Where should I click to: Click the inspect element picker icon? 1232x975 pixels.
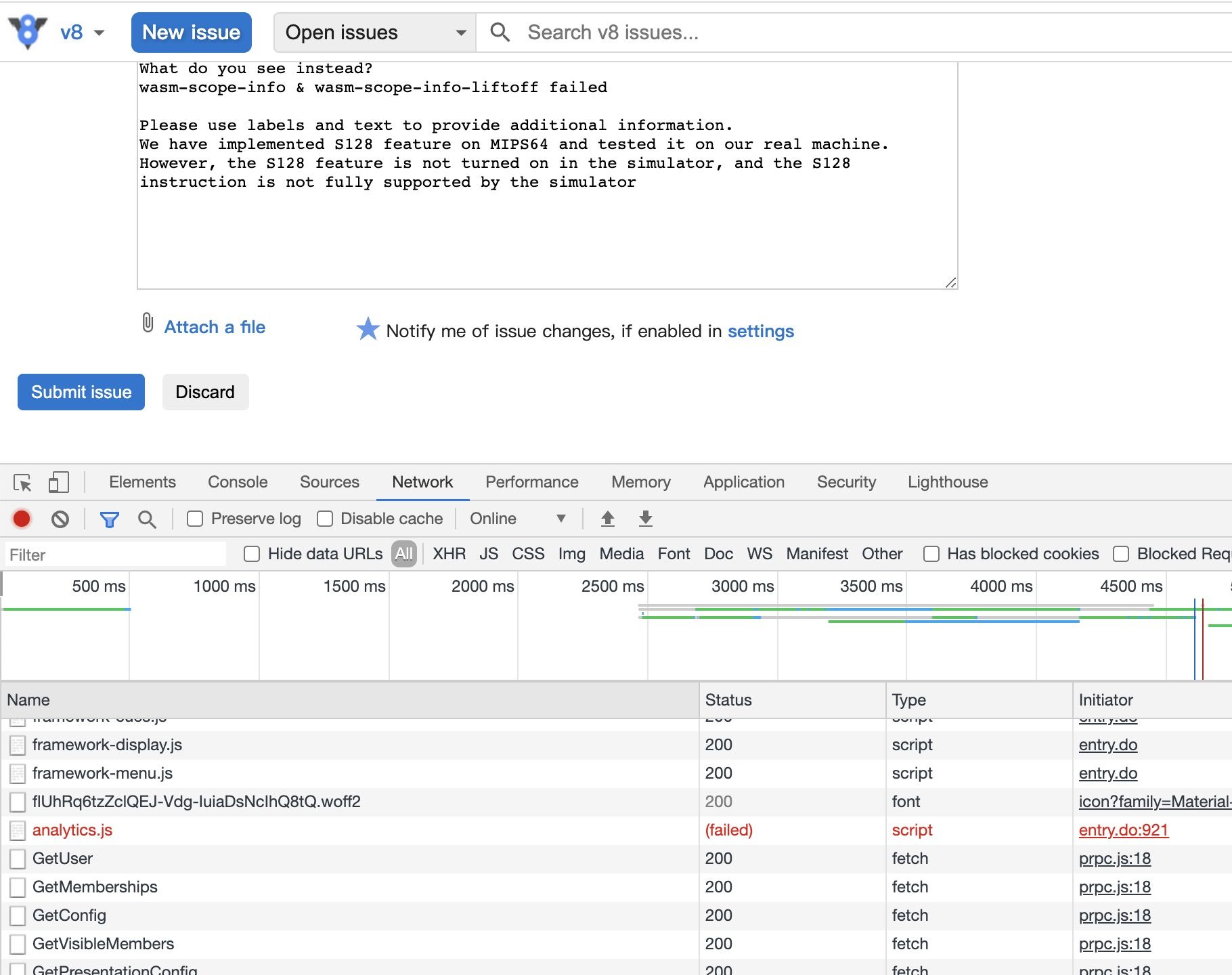pos(22,483)
